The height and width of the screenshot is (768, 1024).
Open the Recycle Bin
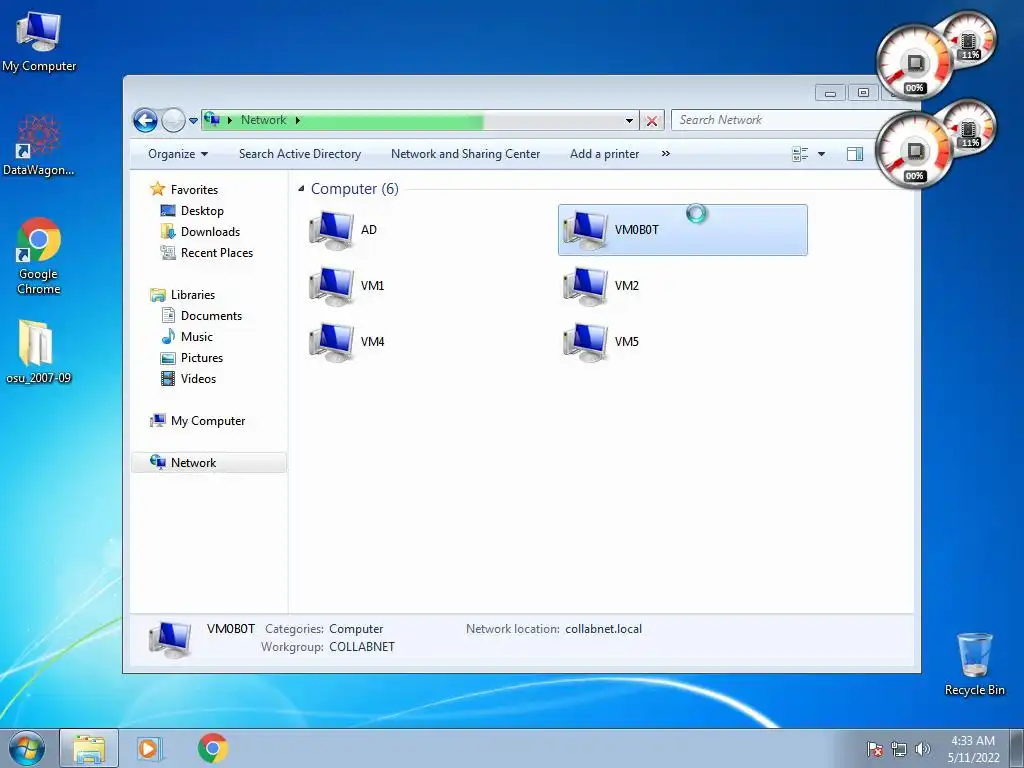point(974,664)
